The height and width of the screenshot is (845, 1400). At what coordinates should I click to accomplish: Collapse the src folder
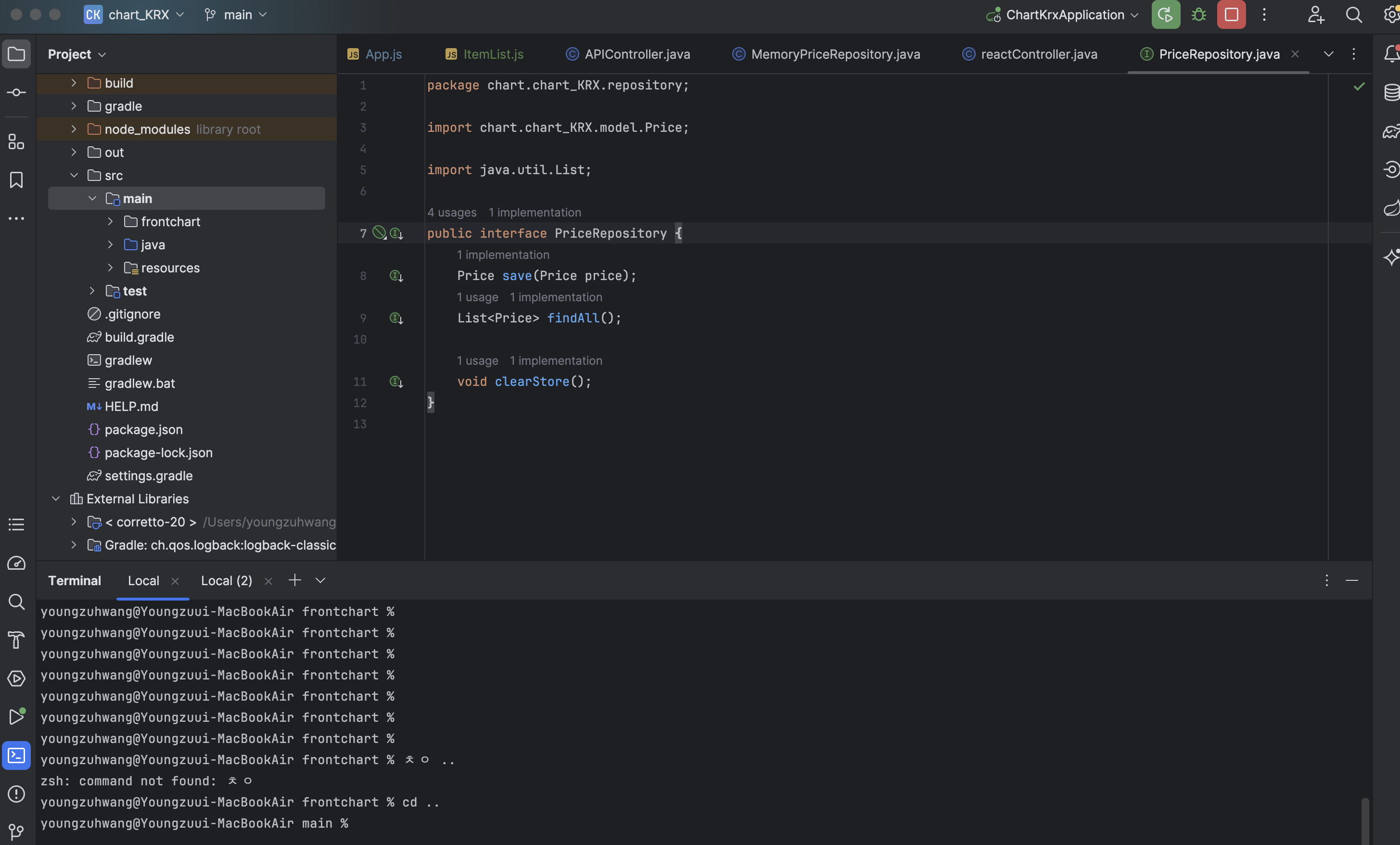coord(74,175)
